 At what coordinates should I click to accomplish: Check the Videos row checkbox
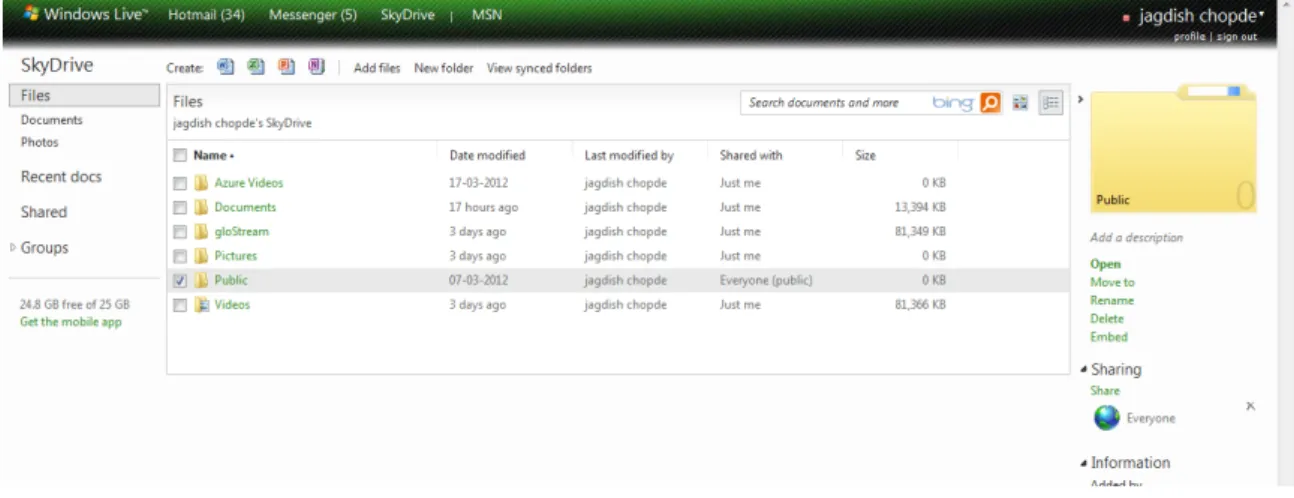click(180, 305)
